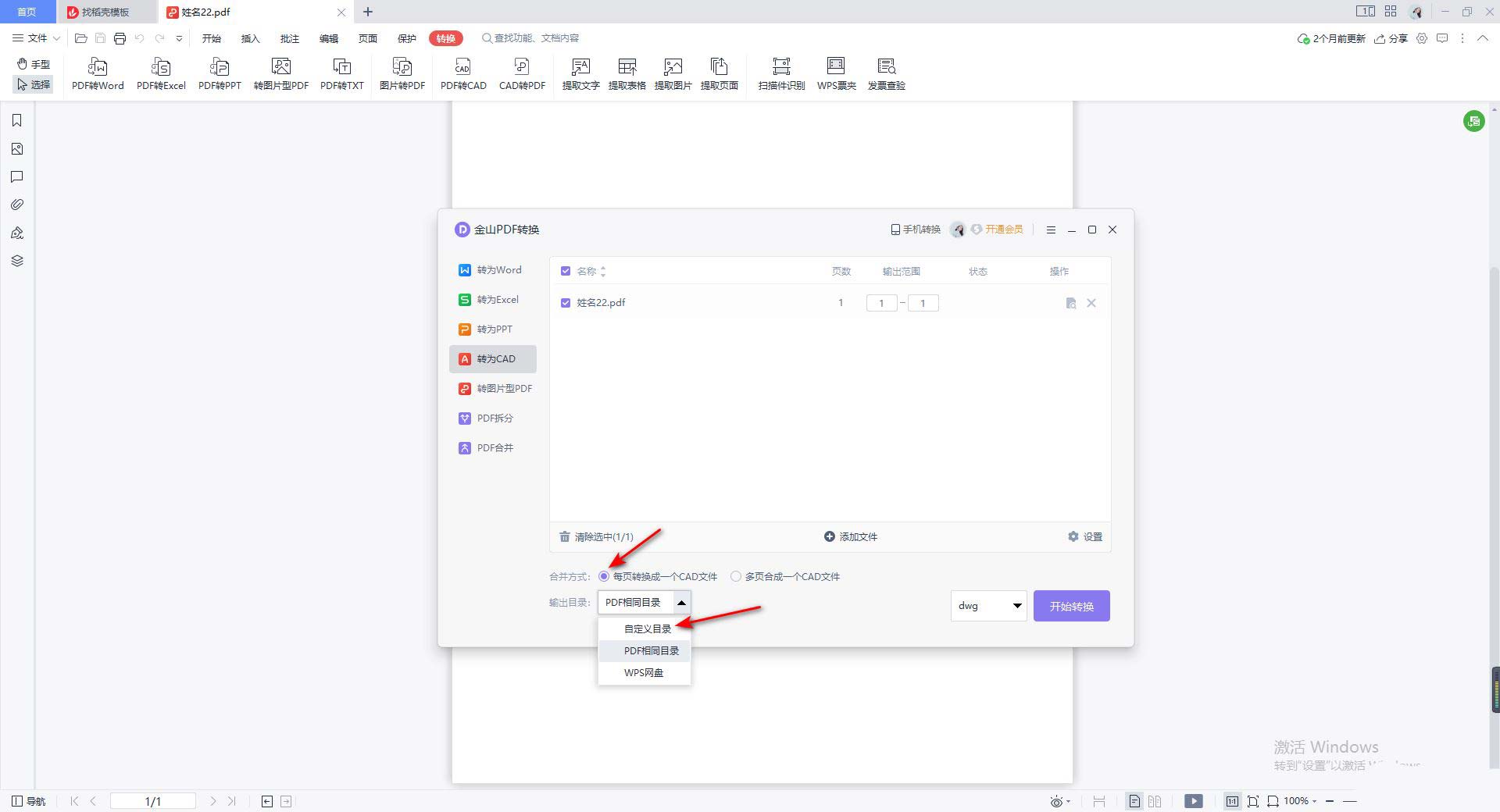1500x812 pixels.
Task: Open the attachments sidebar panel
Action: click(17, 205)
